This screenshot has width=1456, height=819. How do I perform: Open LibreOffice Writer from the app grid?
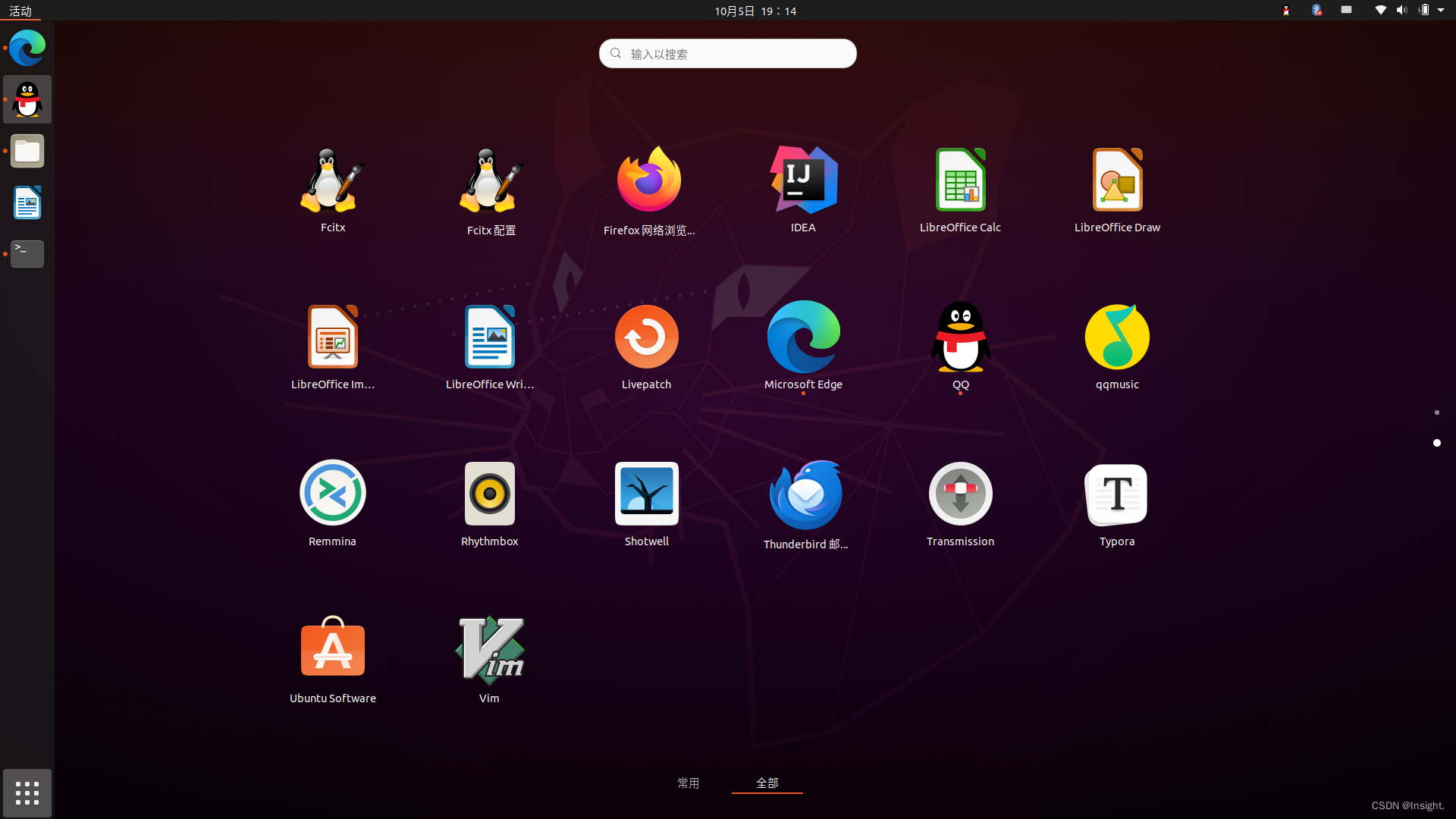(x=490, y=347)
